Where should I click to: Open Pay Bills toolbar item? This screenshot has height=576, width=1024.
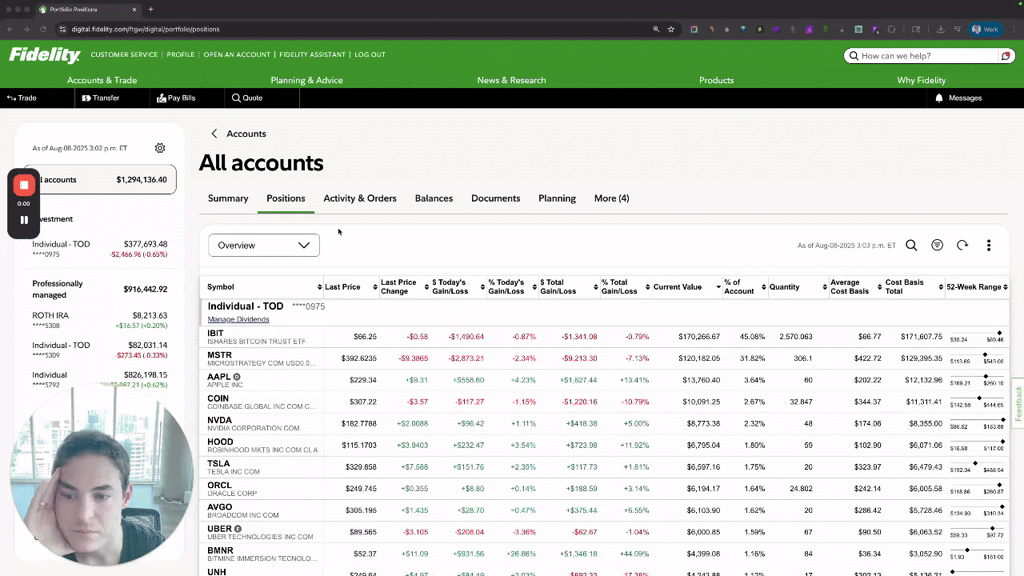click(176, 98)
